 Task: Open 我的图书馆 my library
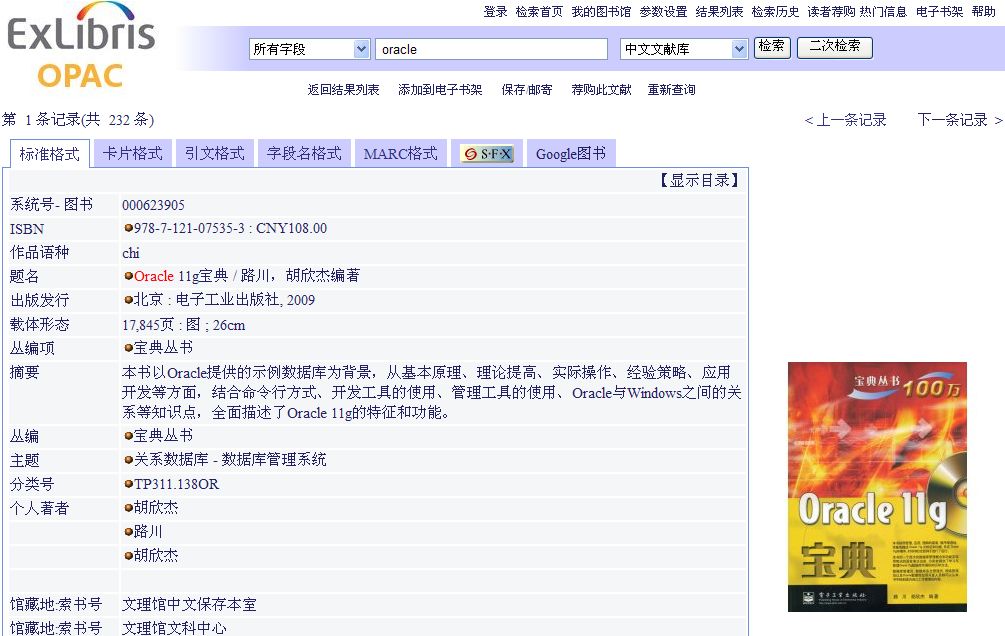pos(601,12)
